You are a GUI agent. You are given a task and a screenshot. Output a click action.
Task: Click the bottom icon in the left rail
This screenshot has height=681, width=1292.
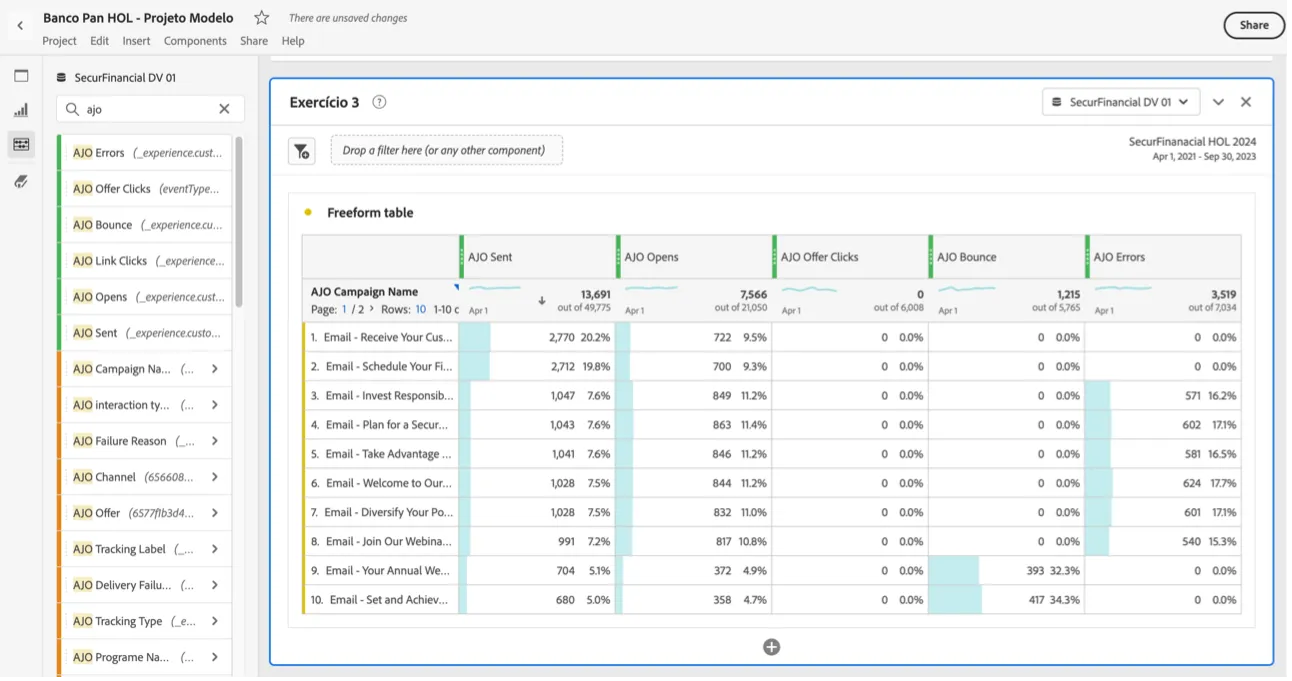(21, 181)
